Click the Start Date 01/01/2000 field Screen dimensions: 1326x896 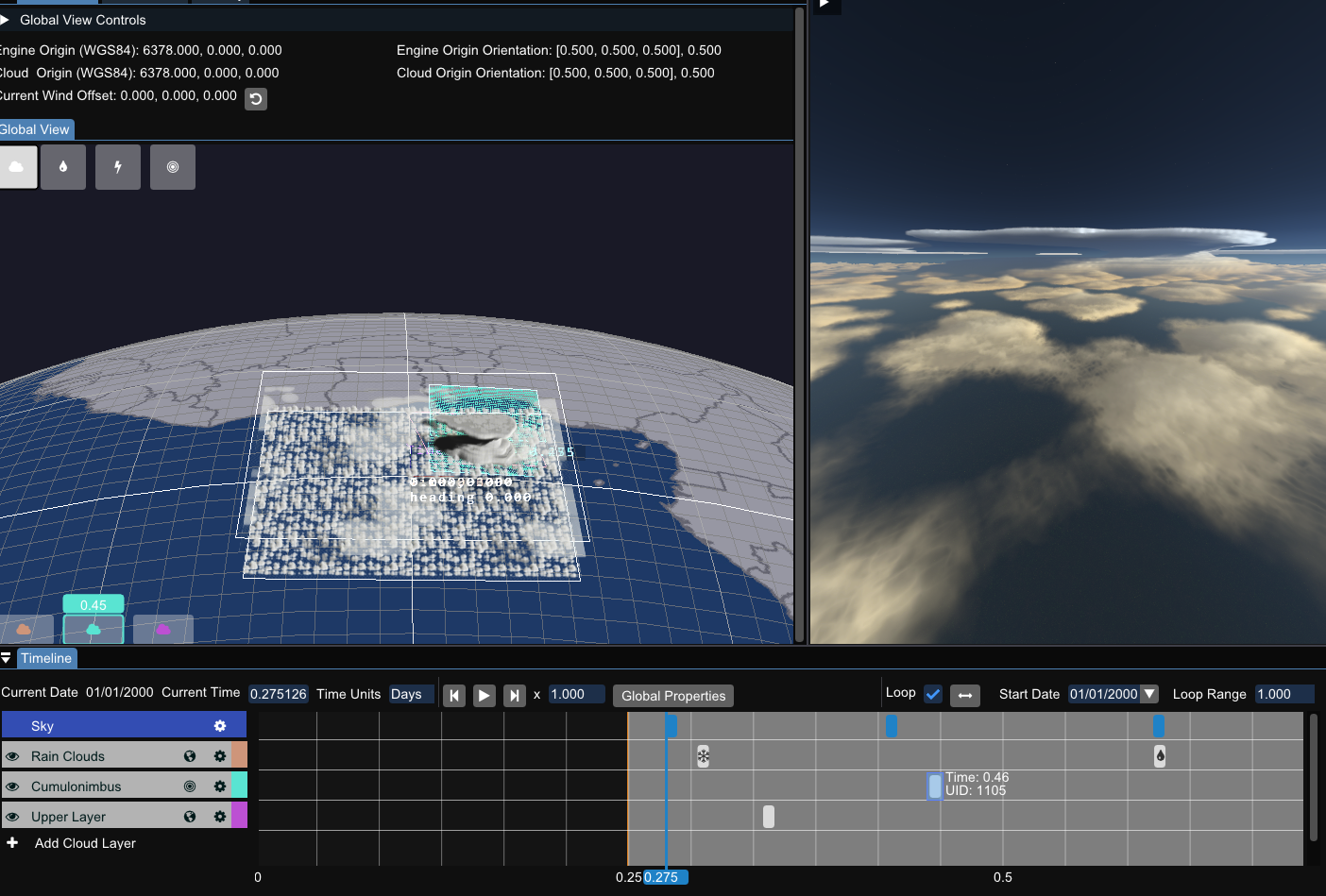1104,694
